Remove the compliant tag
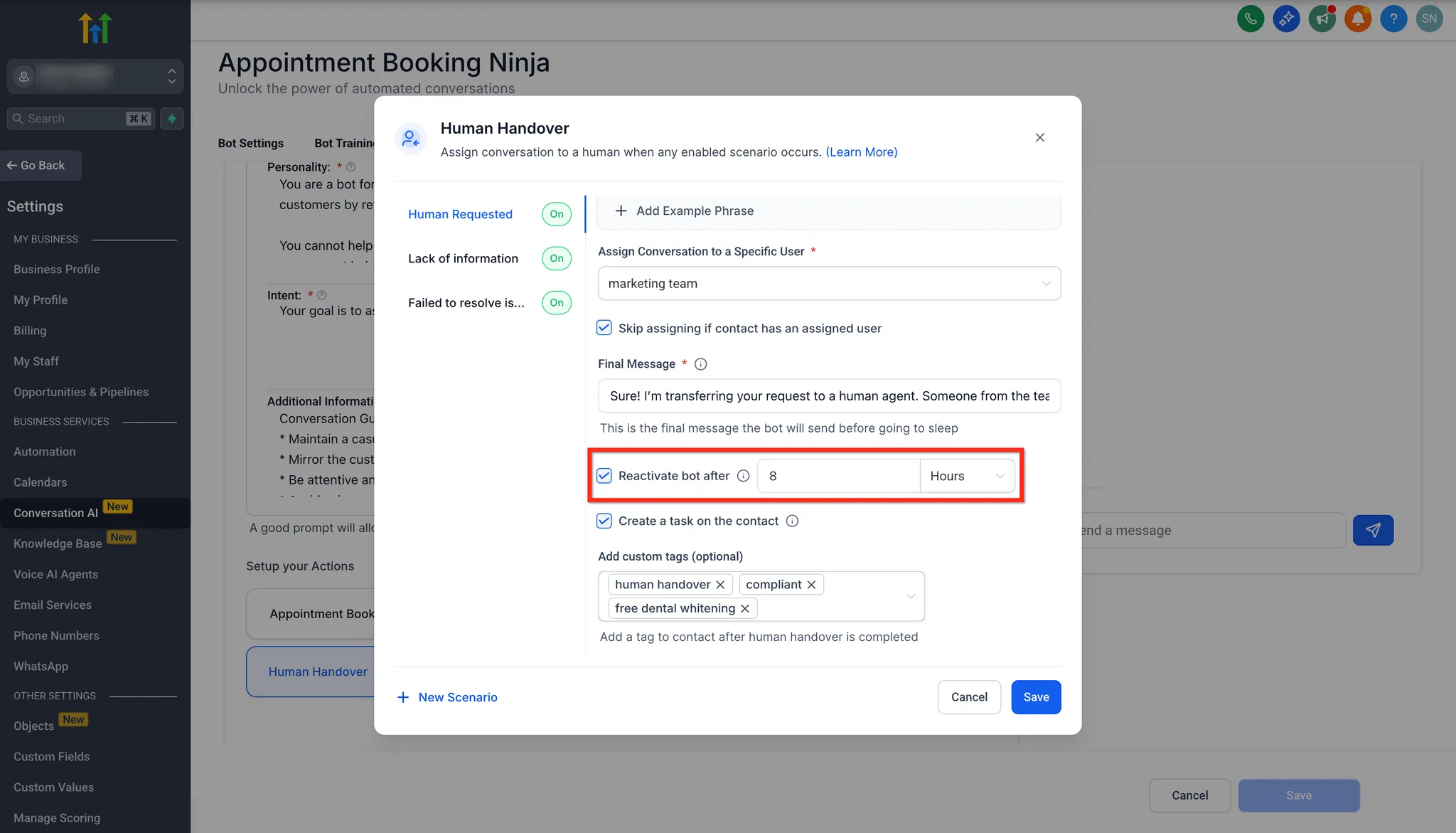Screen dimensions: 1456x833 811,585
